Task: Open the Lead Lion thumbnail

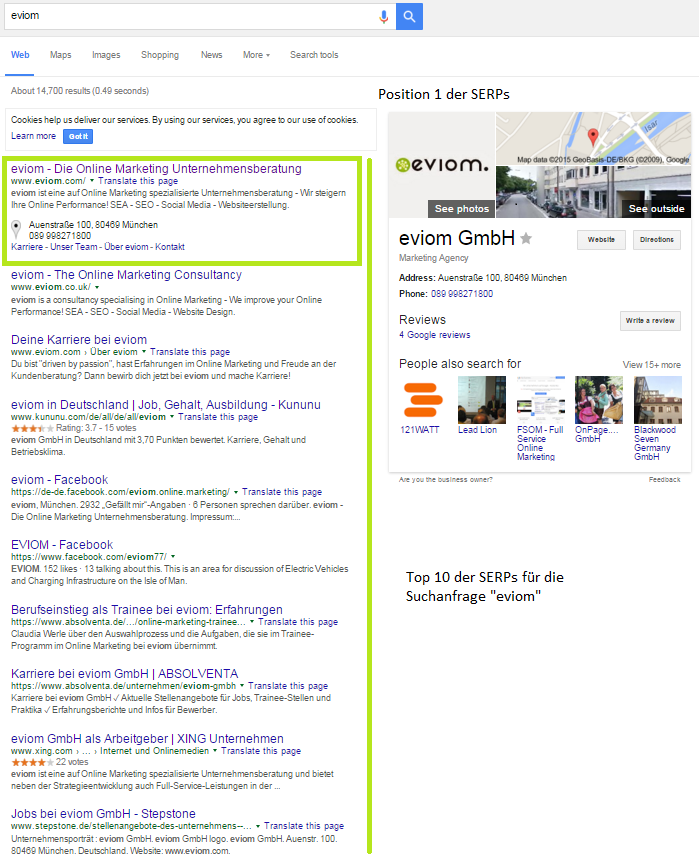Action: tap(482, 400)
